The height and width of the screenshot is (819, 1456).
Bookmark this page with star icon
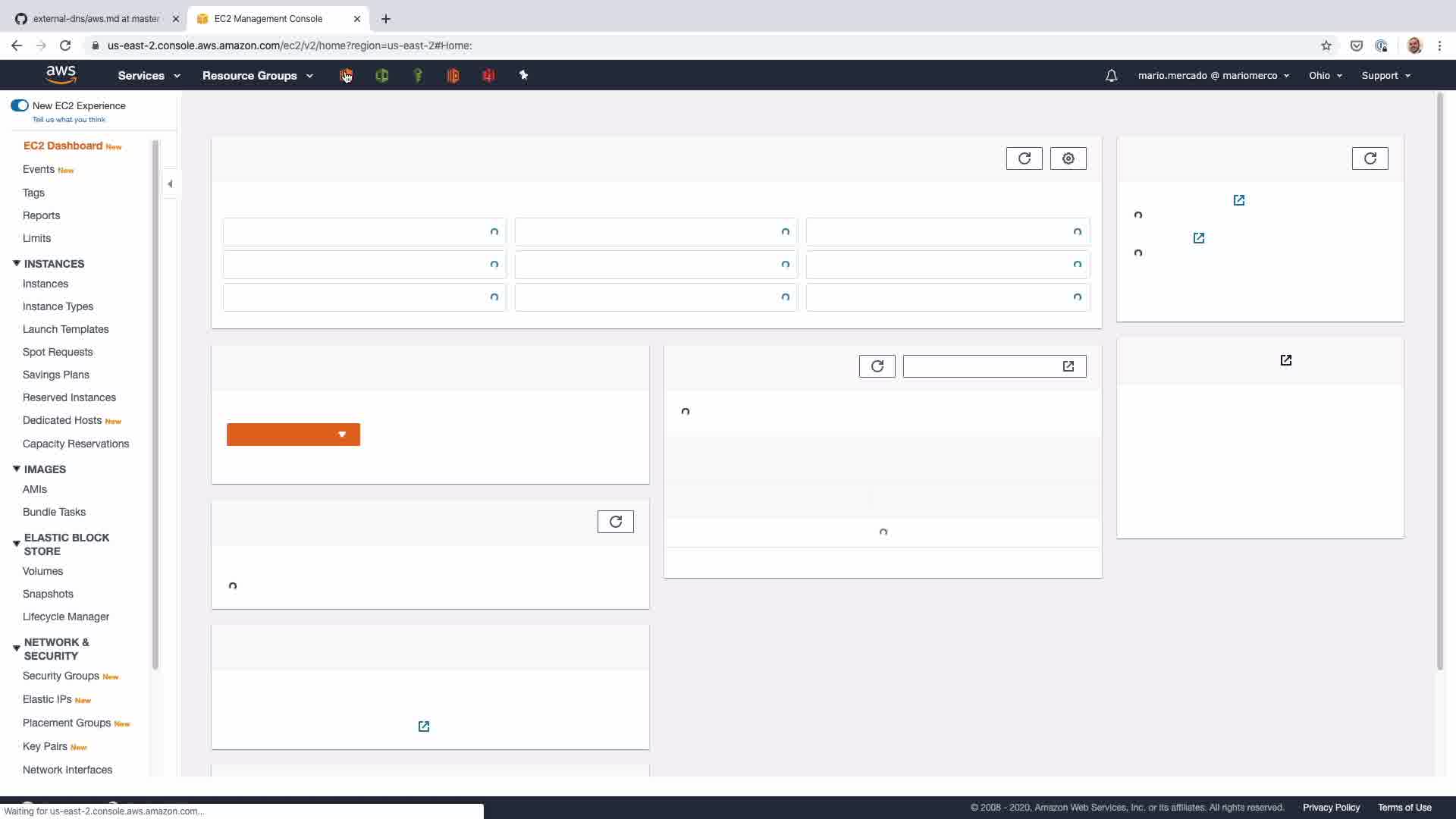(1326, 45)
